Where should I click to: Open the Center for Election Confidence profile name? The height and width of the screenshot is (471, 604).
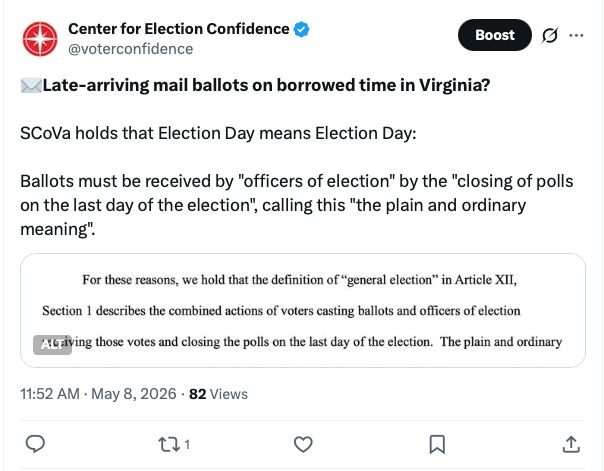(179, 29)
